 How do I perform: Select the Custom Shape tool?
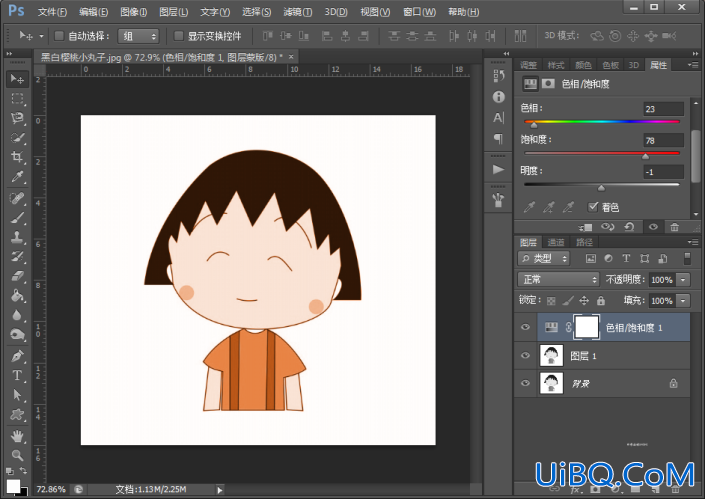pyautogui.click(x=17, y=414)
